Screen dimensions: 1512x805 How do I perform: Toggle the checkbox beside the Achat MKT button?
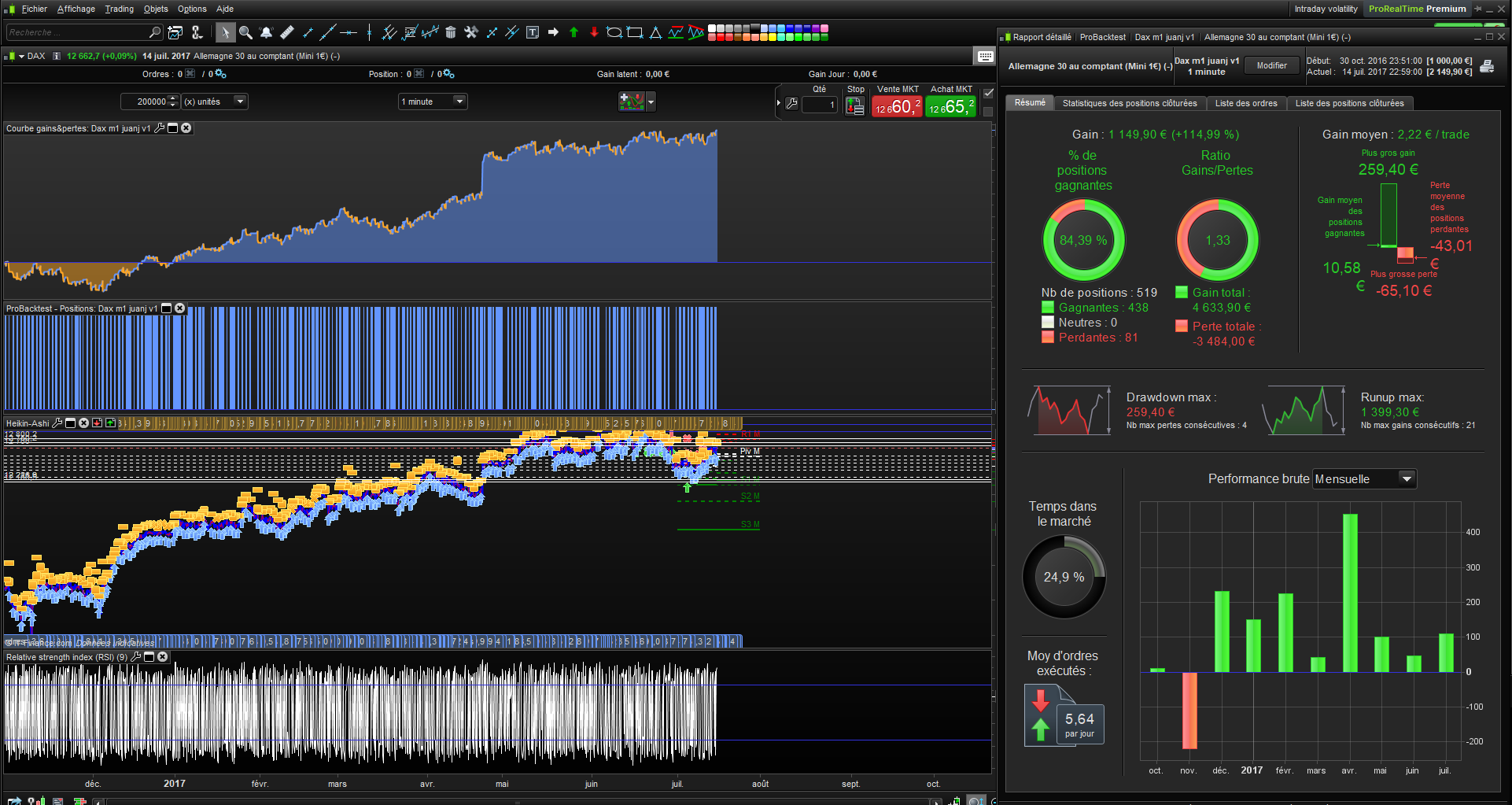(989, 94)
